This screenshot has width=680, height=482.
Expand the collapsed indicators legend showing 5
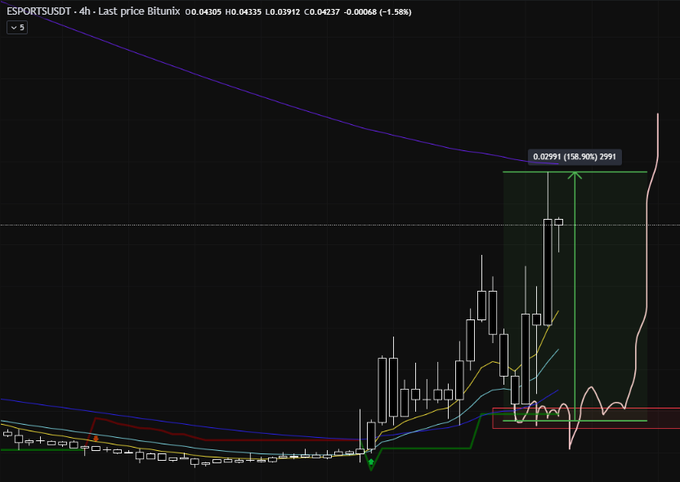click(17, 28)
